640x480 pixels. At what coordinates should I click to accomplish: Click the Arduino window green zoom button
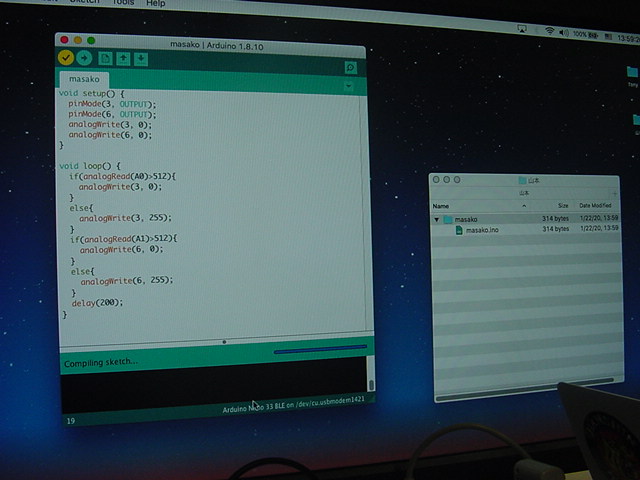[x=91, y=40]
